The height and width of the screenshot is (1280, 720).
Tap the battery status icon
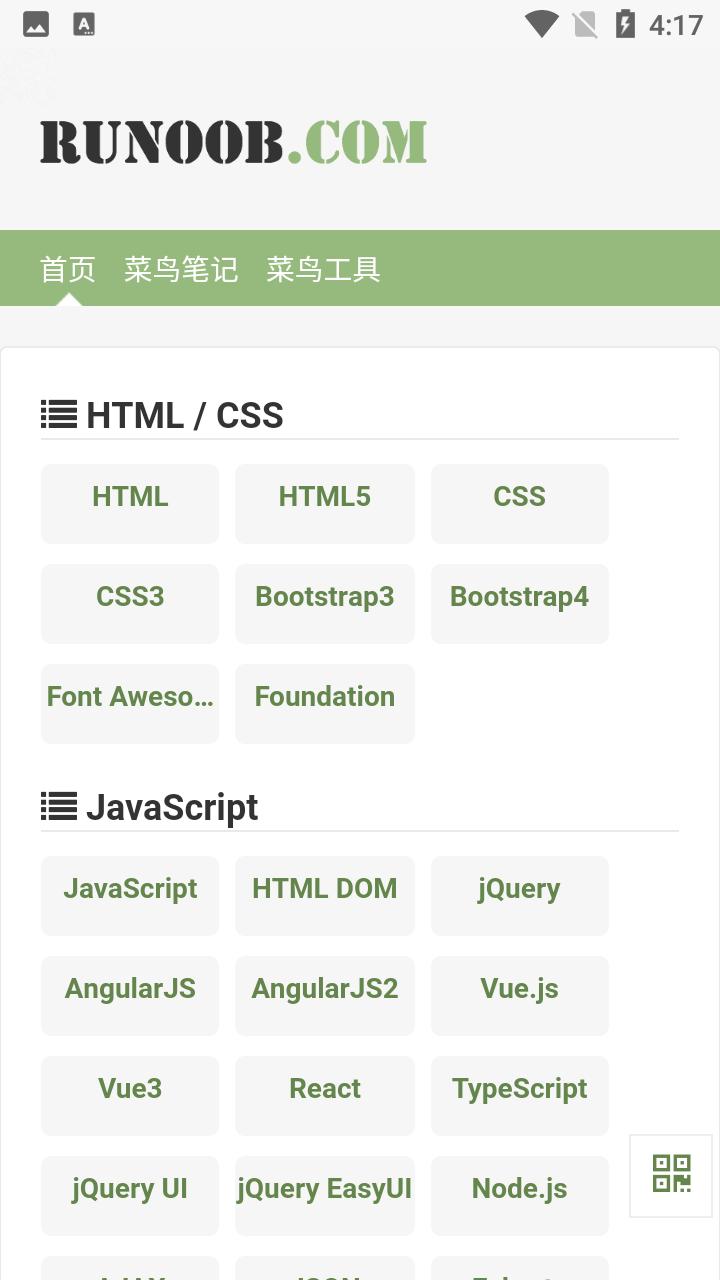coord(625,24)
